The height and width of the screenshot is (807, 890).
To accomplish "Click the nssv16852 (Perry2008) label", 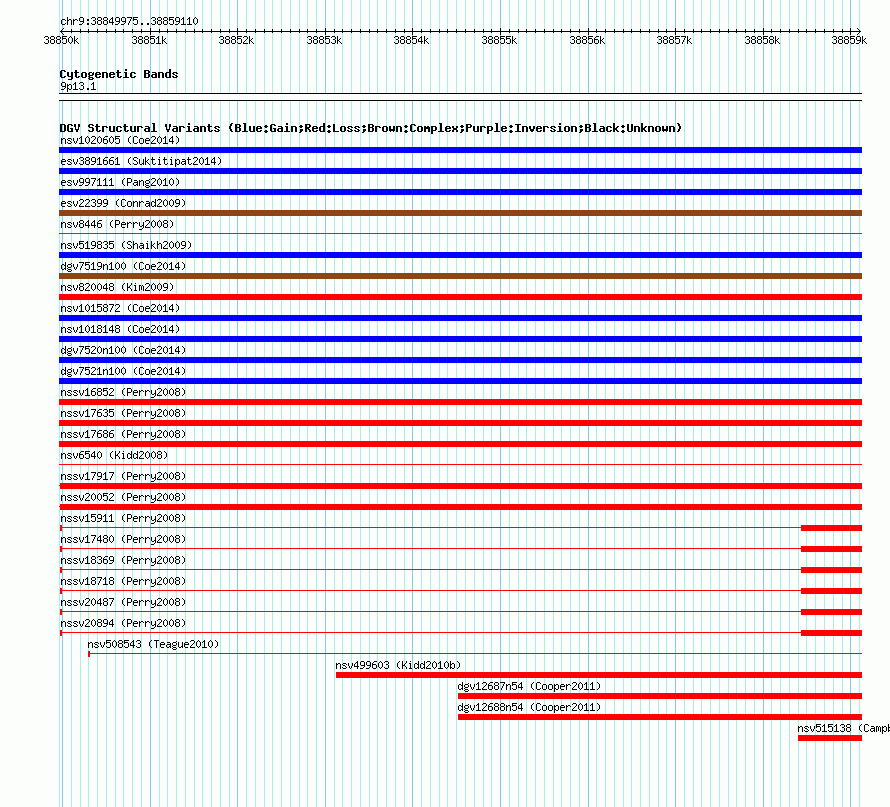I will click(123, 392).
